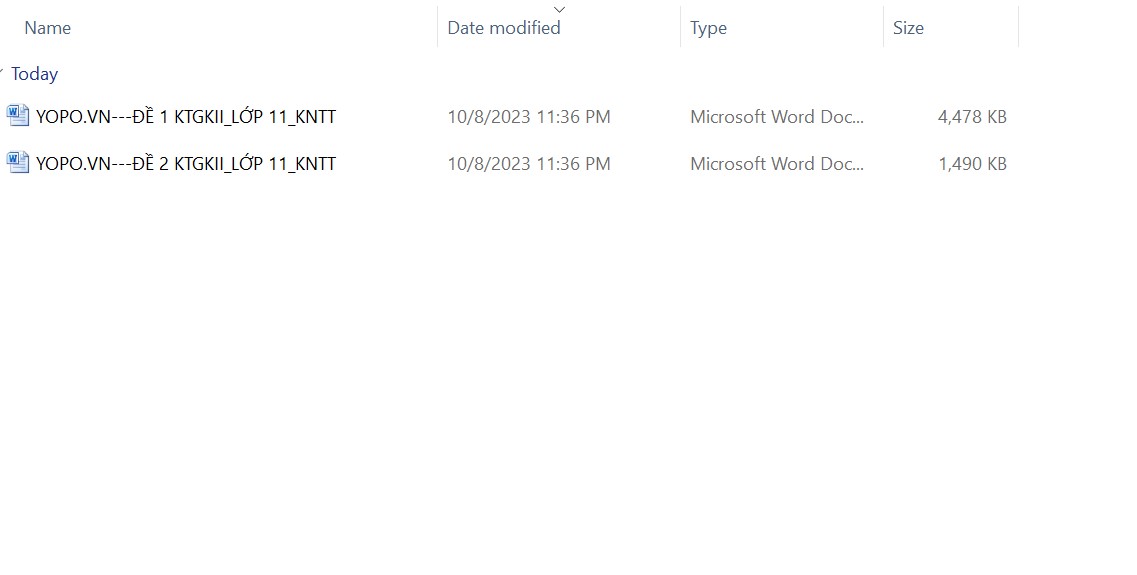
Task: Sort by the Date modified column header
Action: [503, 28]
